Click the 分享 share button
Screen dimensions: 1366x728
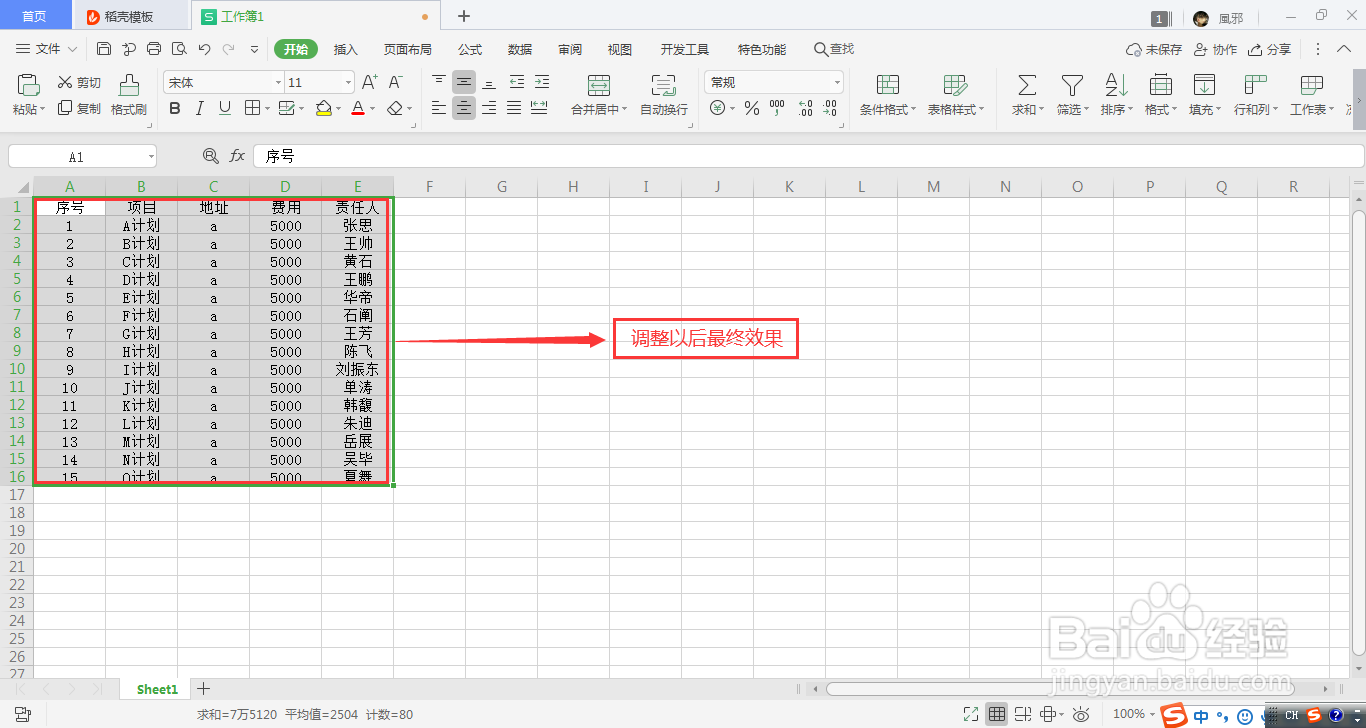[x=1268, y=48]
